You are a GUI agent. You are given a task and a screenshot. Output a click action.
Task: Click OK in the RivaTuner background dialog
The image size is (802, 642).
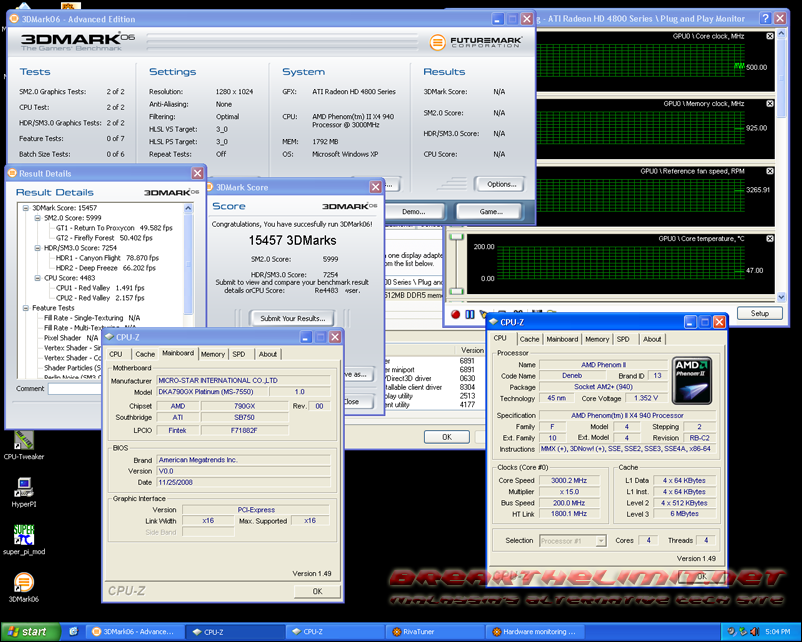(447, 437)
